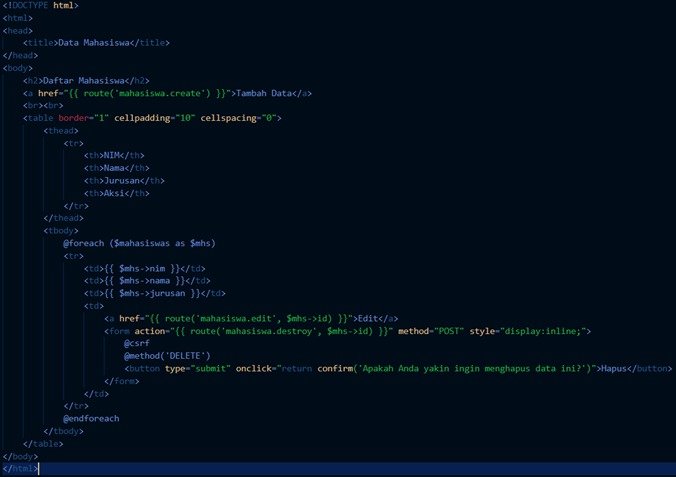Click the $mhs->nama cell line
The image size is (676, 477).
(x=147, y=281)
